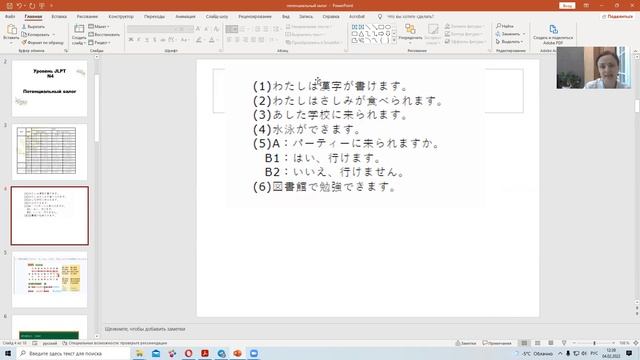Open Opera browser from taskbar
Screen dimensions: 640x360
click(x=188, y=353)
